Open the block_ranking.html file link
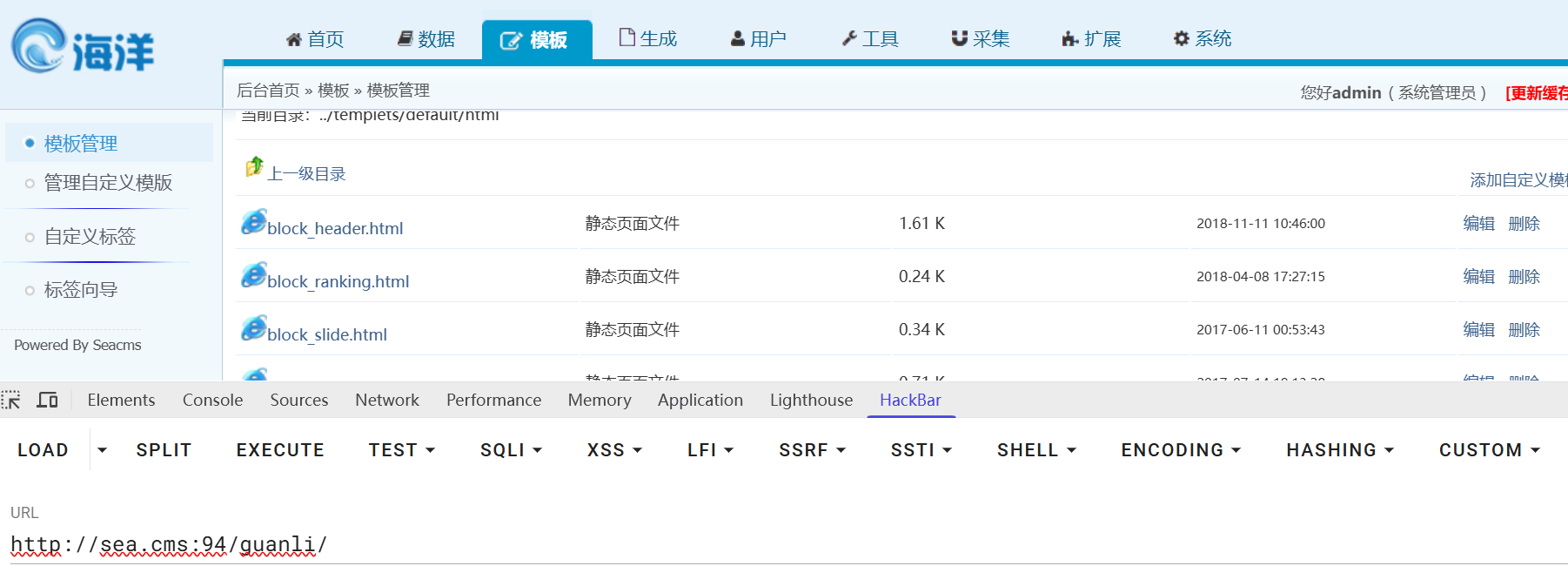This screenshot has height=566, width=1568. [338, 282]
